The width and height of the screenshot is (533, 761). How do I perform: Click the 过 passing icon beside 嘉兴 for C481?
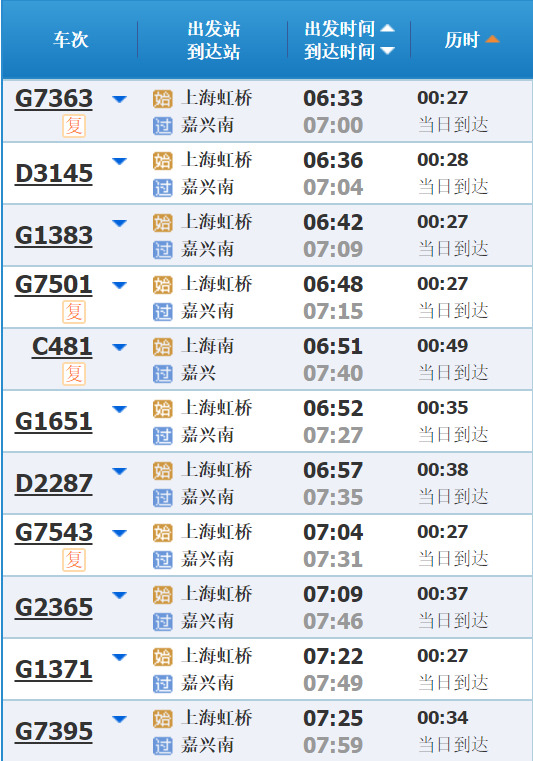(x=163, y=374)
